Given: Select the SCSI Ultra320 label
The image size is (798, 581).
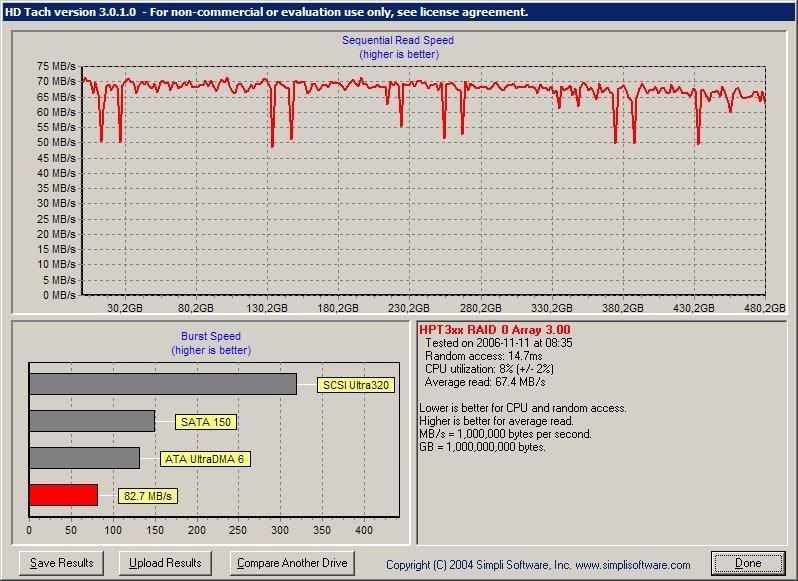Looking at the screenshot, I should point(356,385).
